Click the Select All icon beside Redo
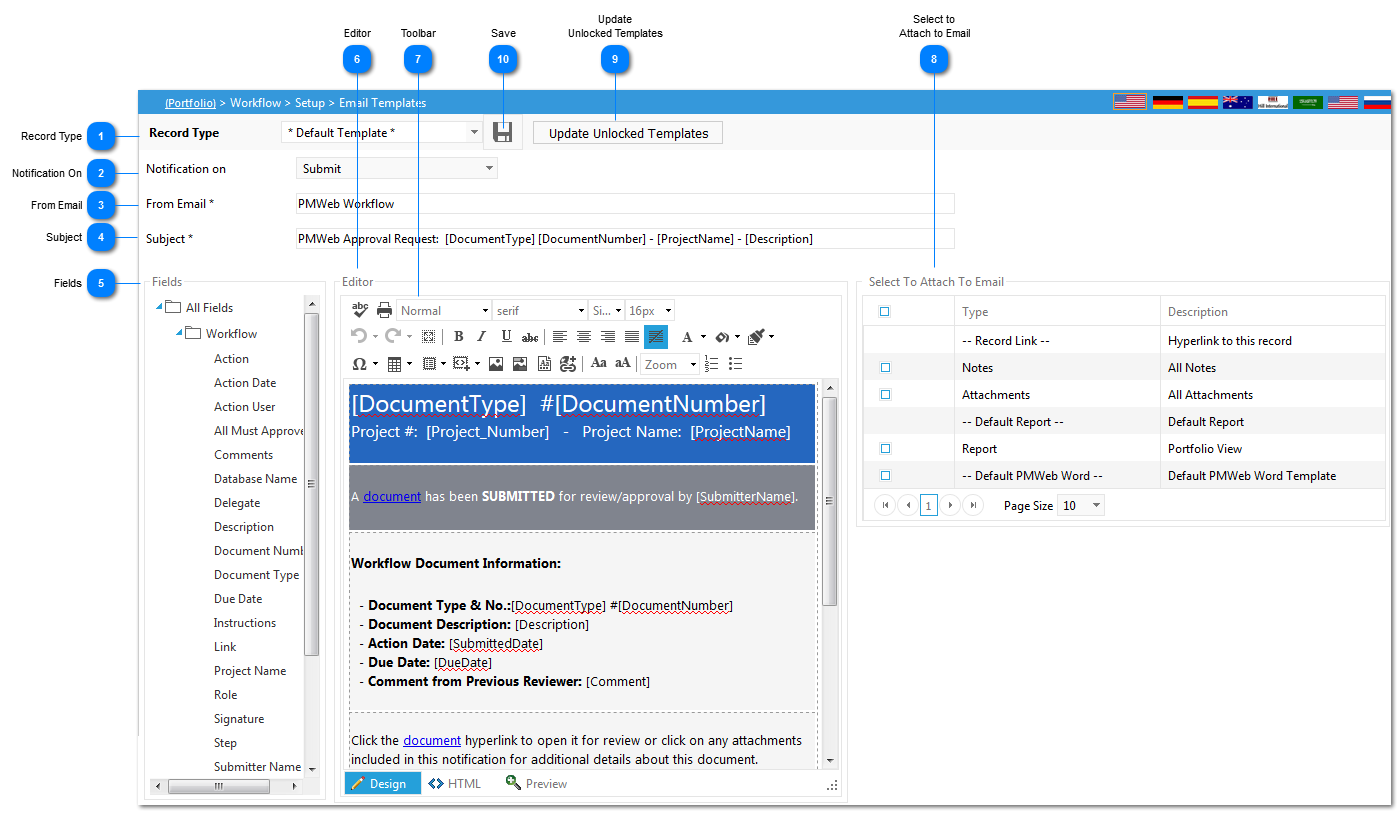The width and height of the screenshot is (1400, 814). [x=428, y=337]
